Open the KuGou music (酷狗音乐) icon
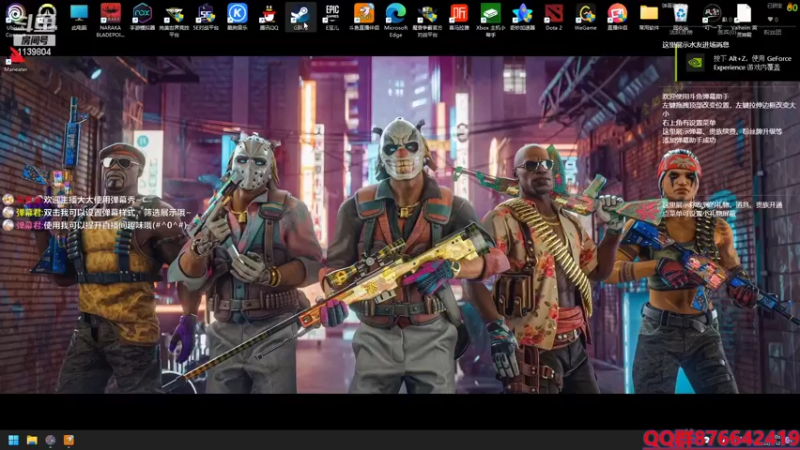Viewport: 800px width, 450px height. [237, 17]
